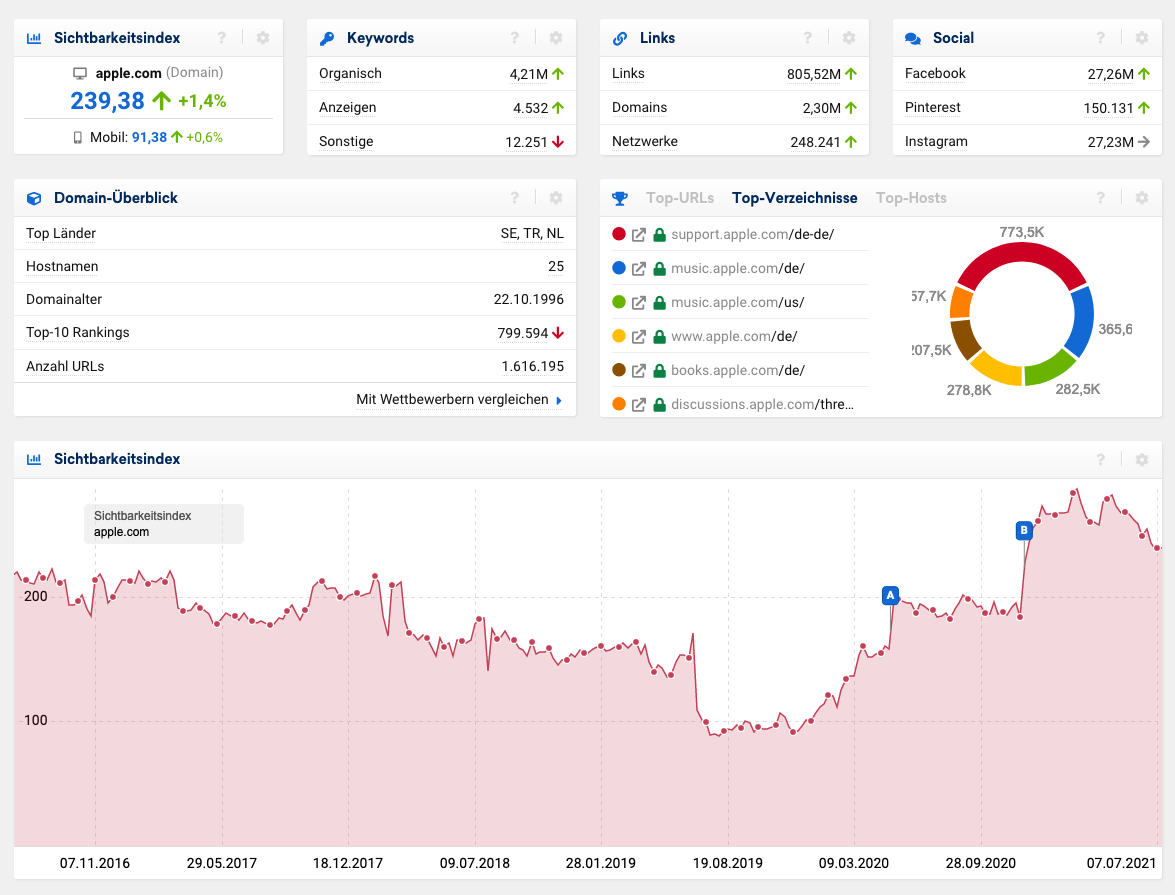This screenshot has height=895, width=1175.
Task: Open Keywords box settings gear
Action: pos(555,37)
